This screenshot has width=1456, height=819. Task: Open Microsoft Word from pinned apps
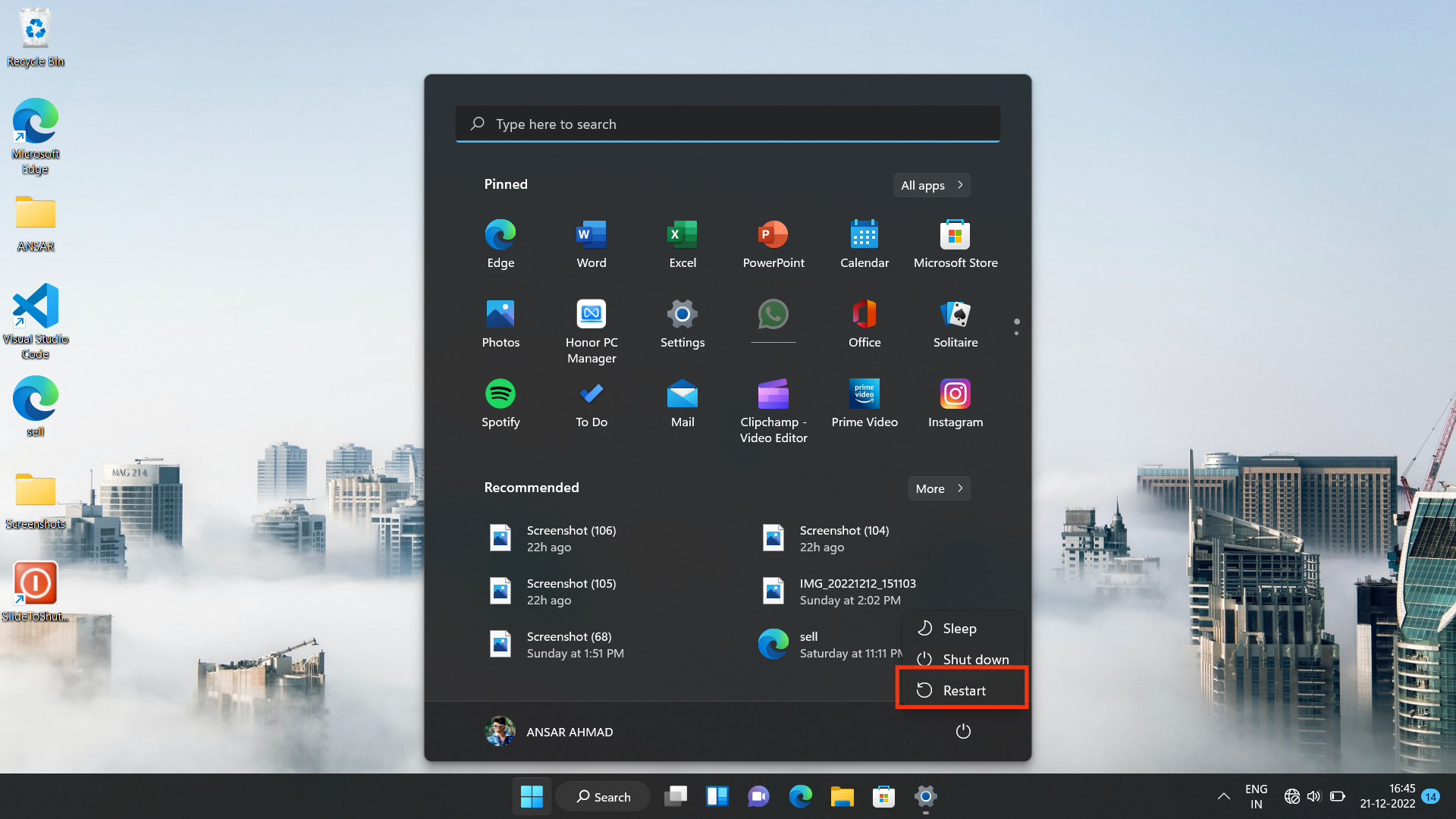(x=591, y=243)
